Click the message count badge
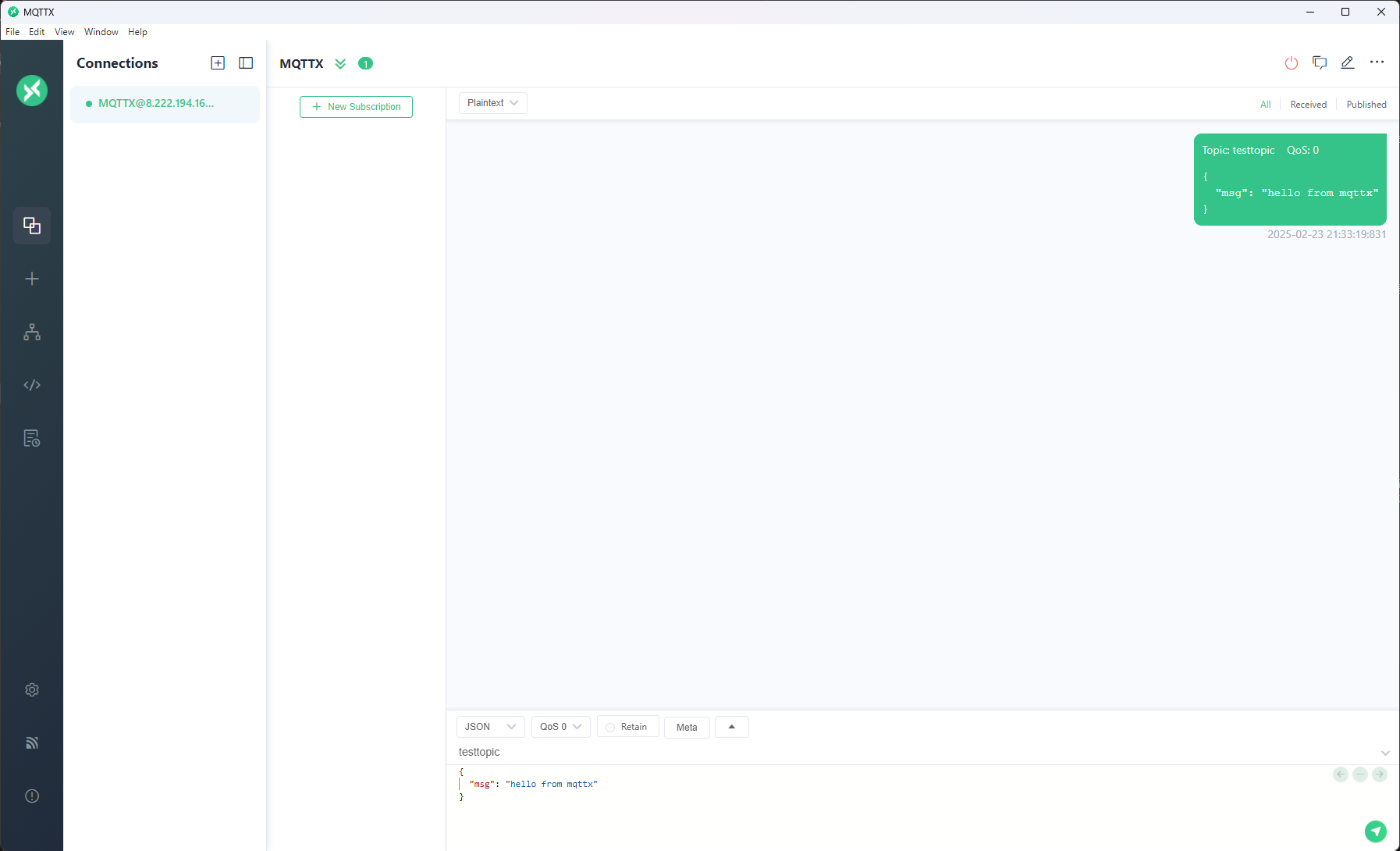This screenshot has width=1400, height=851. (365, 64)
